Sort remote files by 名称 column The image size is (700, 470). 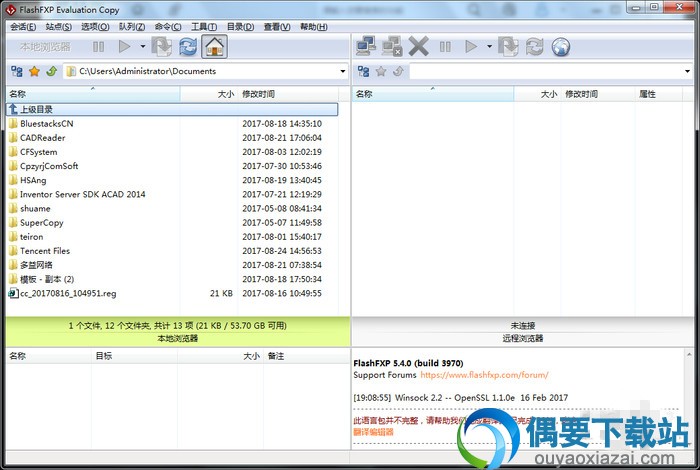pos(433,94)
